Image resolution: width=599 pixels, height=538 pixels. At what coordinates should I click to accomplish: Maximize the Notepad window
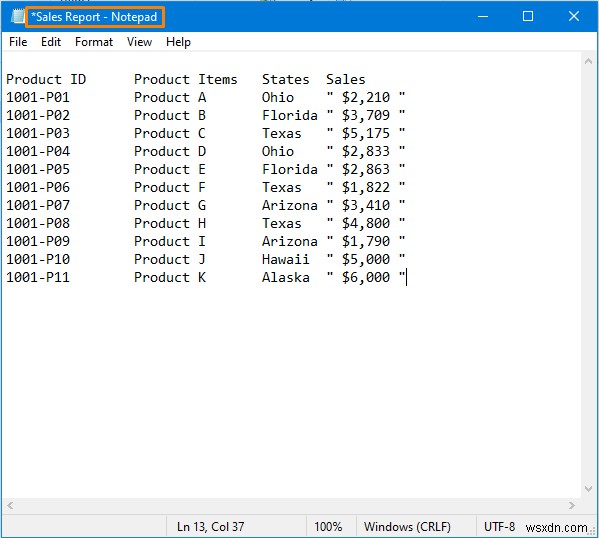coord(528,16)
